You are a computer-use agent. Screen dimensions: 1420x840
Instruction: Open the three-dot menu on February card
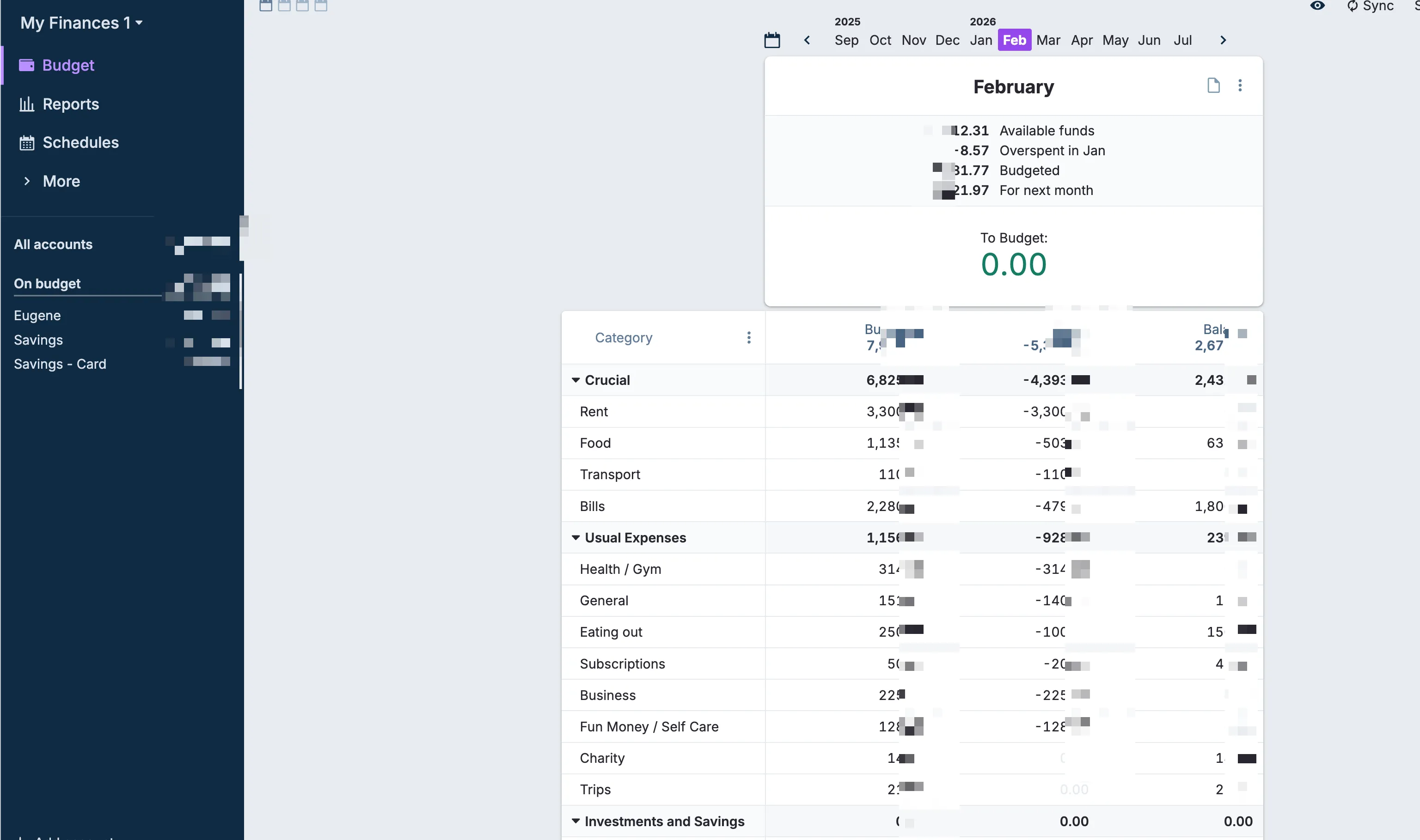click(1240, 85)
